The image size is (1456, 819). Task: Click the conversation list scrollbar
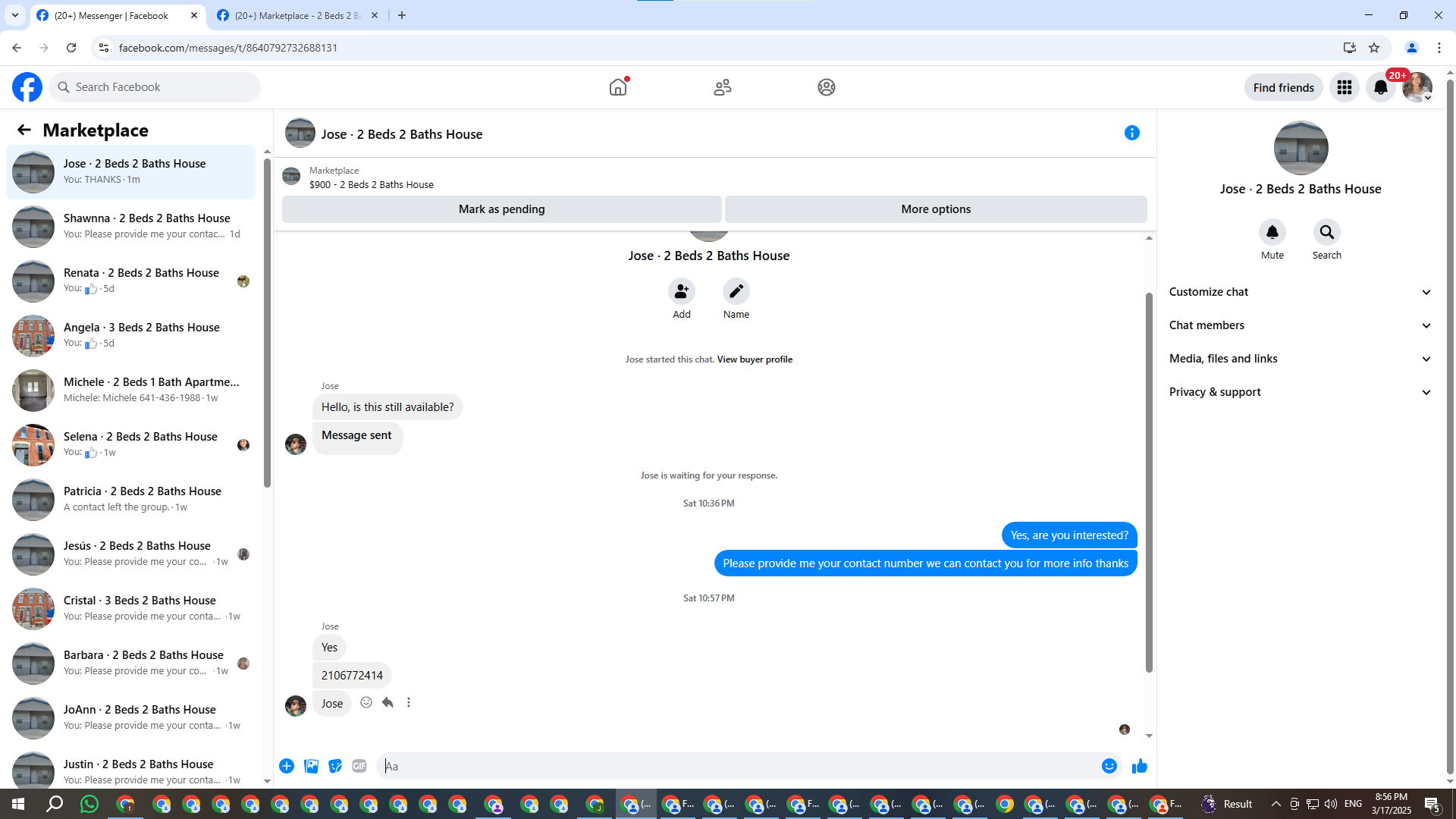tap(267, 322)
